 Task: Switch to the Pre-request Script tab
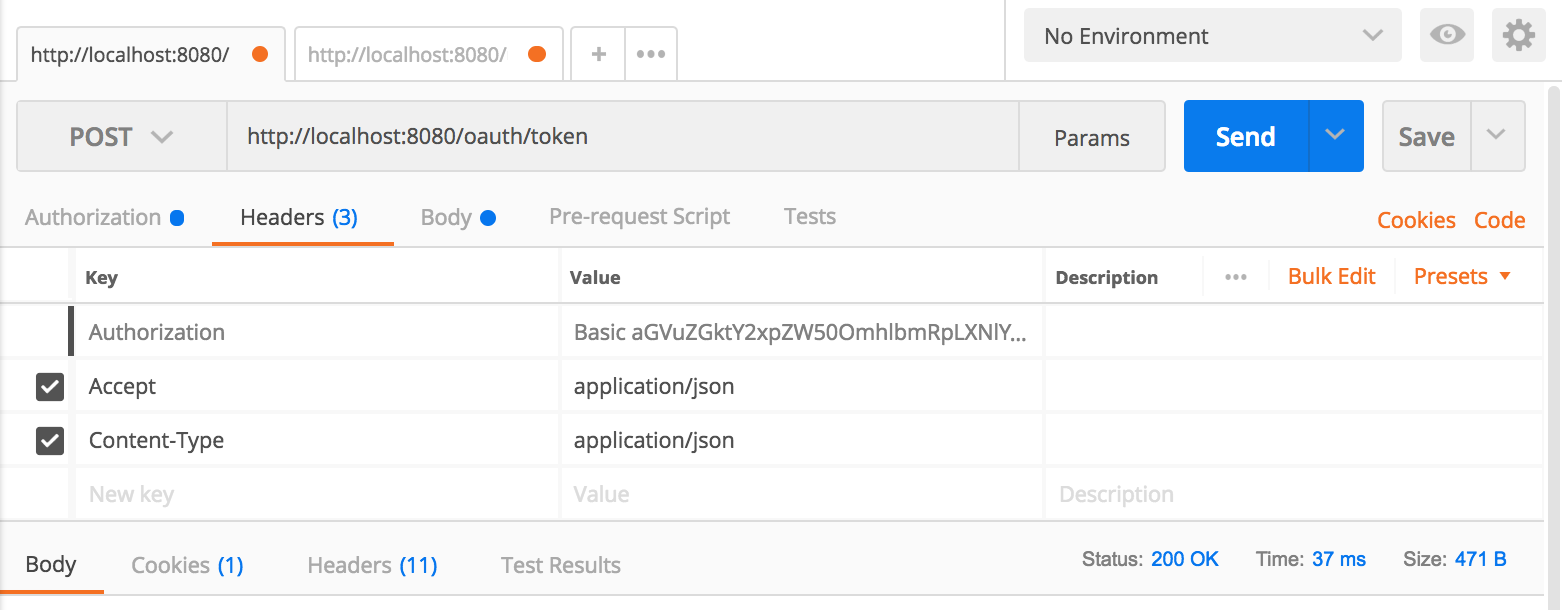coord(639,217)
